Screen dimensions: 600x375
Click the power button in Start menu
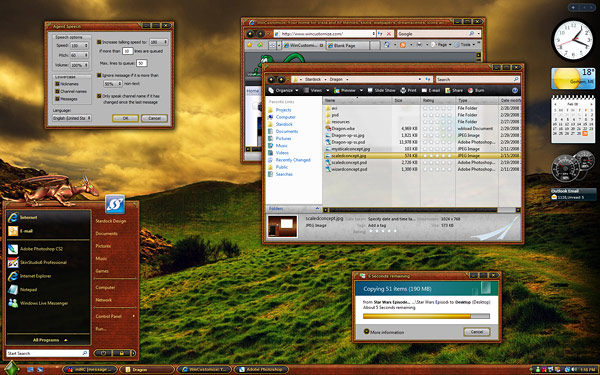[103, 353]
